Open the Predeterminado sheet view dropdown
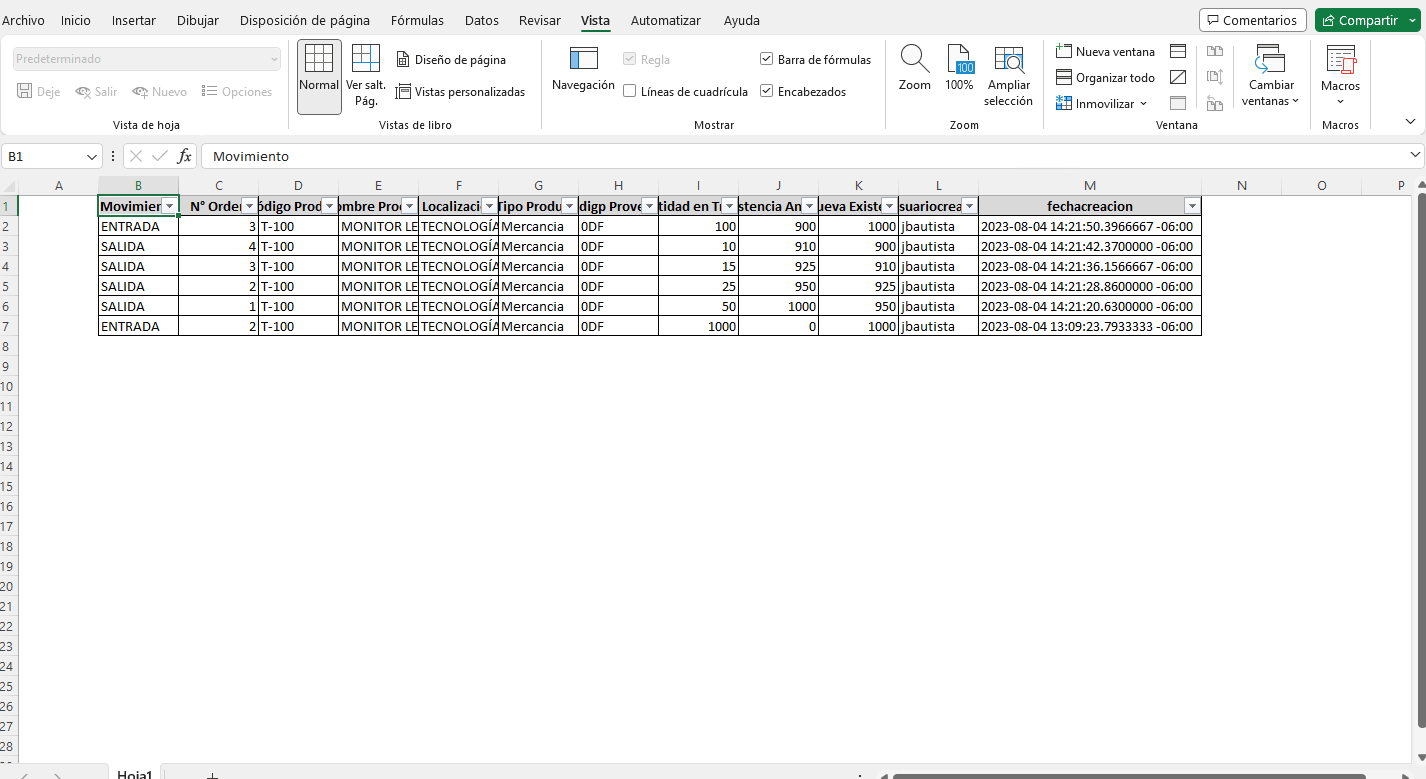1426x779 pixels. click(147, 59)
